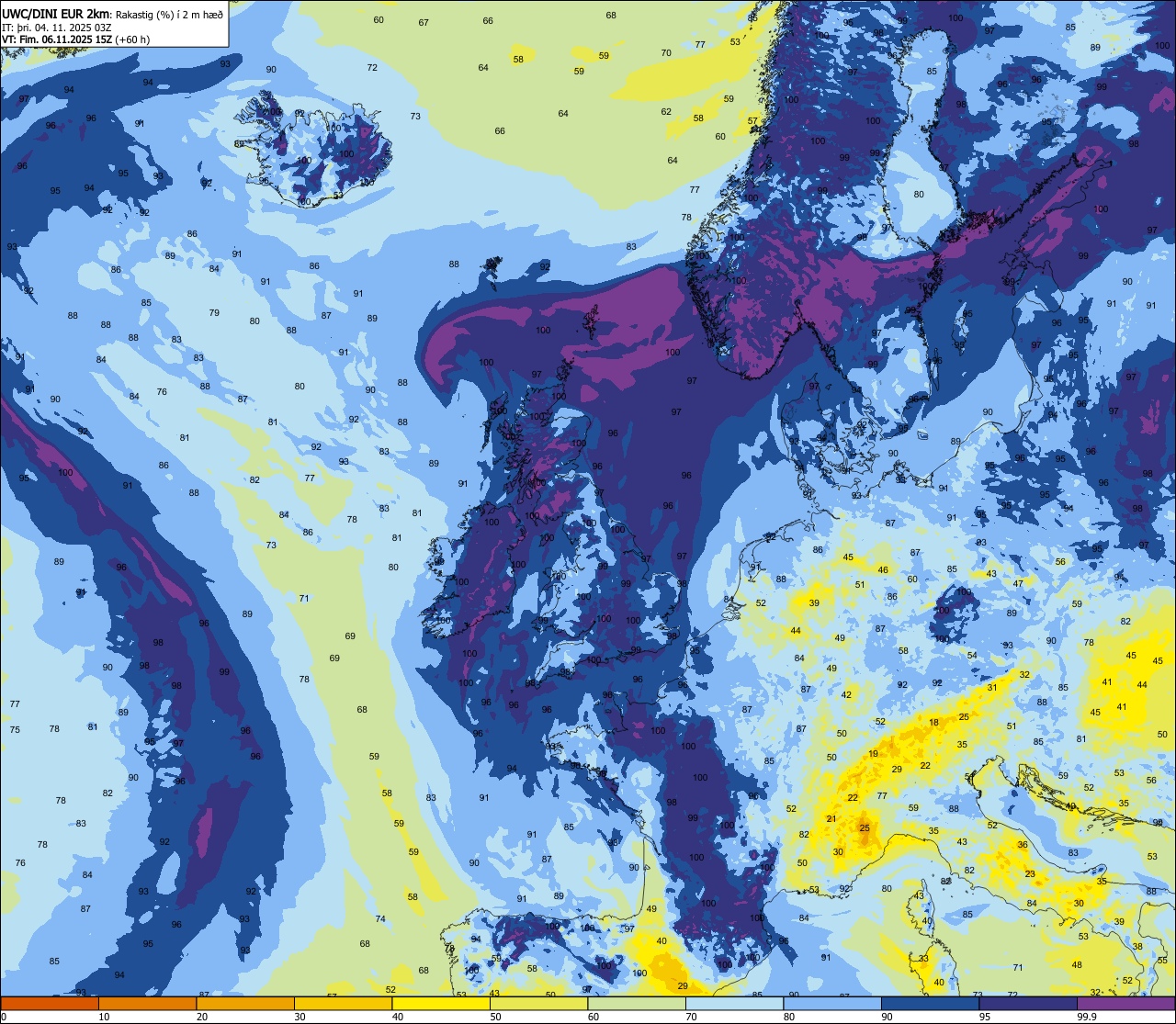Click the humidity value '62' on the map
Image resolution: width=1176 pixels, height=1024 pixels.
(x=666, y=112)
